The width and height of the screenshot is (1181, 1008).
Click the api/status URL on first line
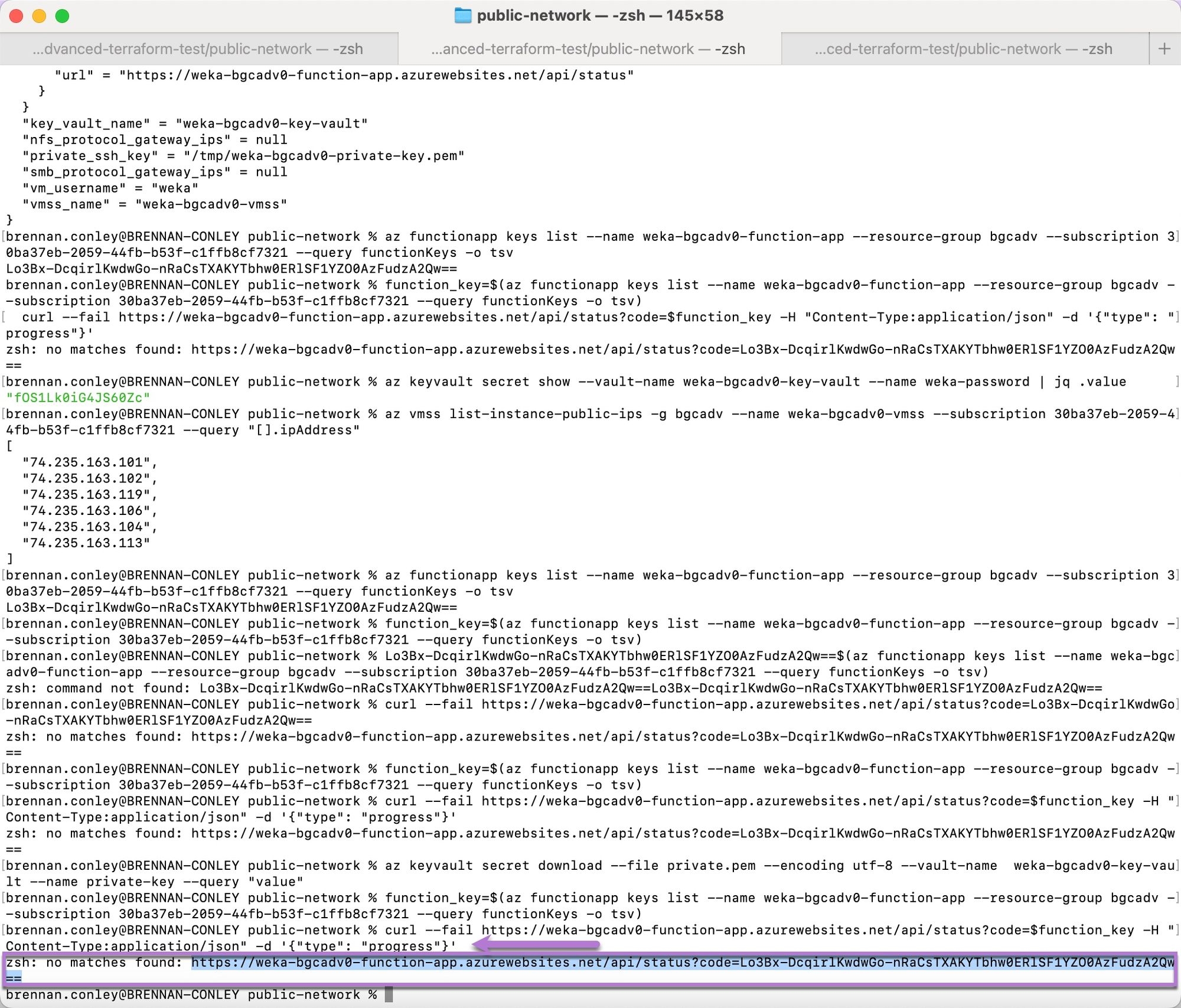tap(376, 75)
